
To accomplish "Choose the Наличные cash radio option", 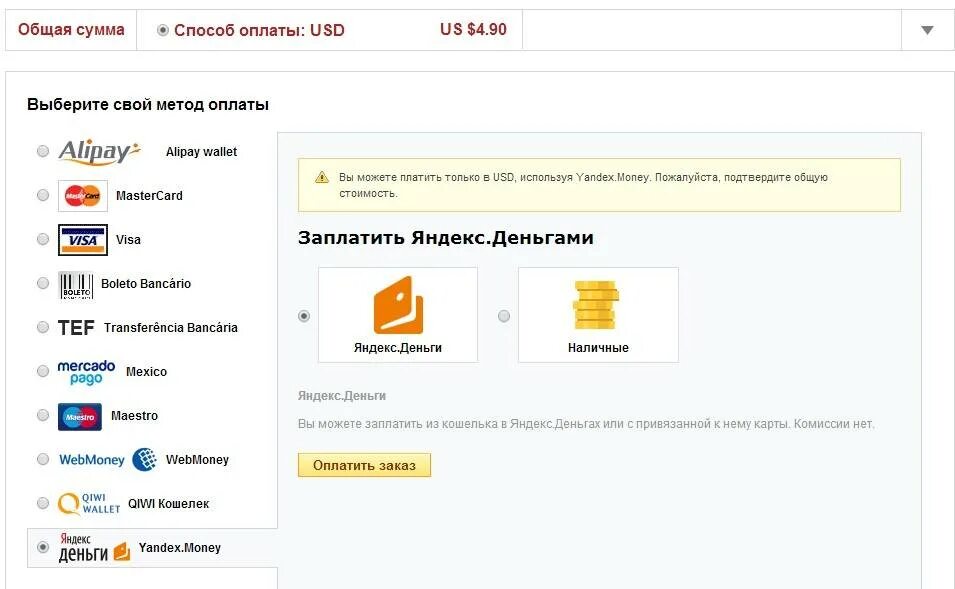I will pos(504,316).
